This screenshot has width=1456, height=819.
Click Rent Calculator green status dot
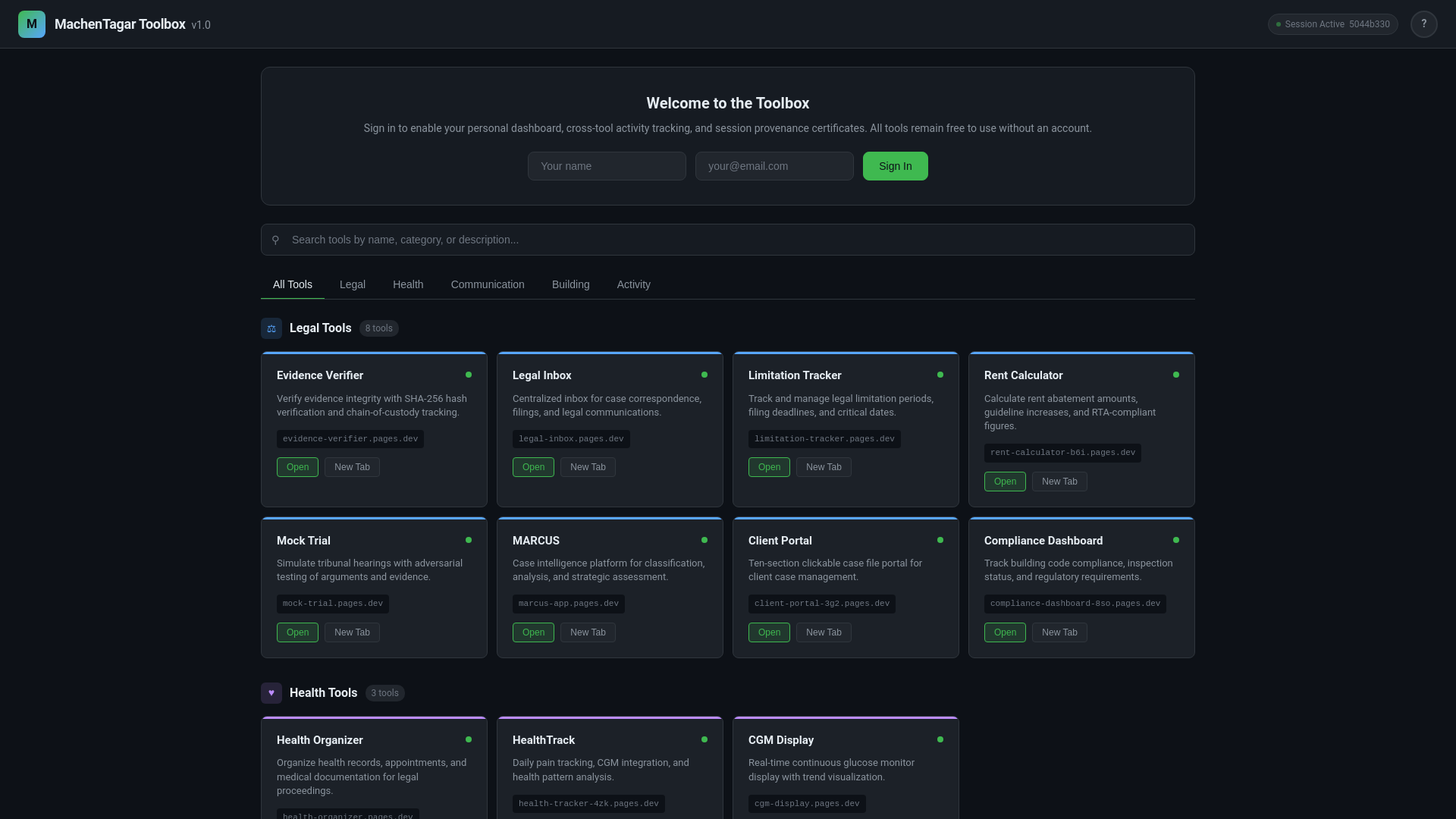point(1176,375)
